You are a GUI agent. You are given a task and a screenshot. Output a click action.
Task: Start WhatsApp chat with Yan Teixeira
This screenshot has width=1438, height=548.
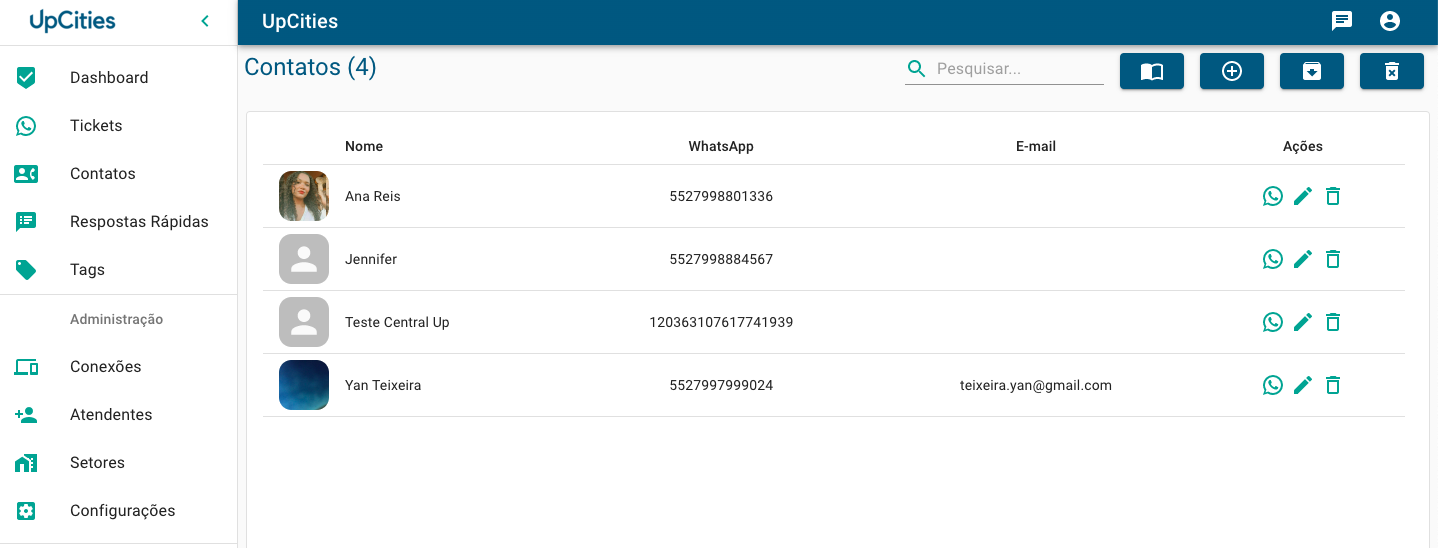point(1273,385)
